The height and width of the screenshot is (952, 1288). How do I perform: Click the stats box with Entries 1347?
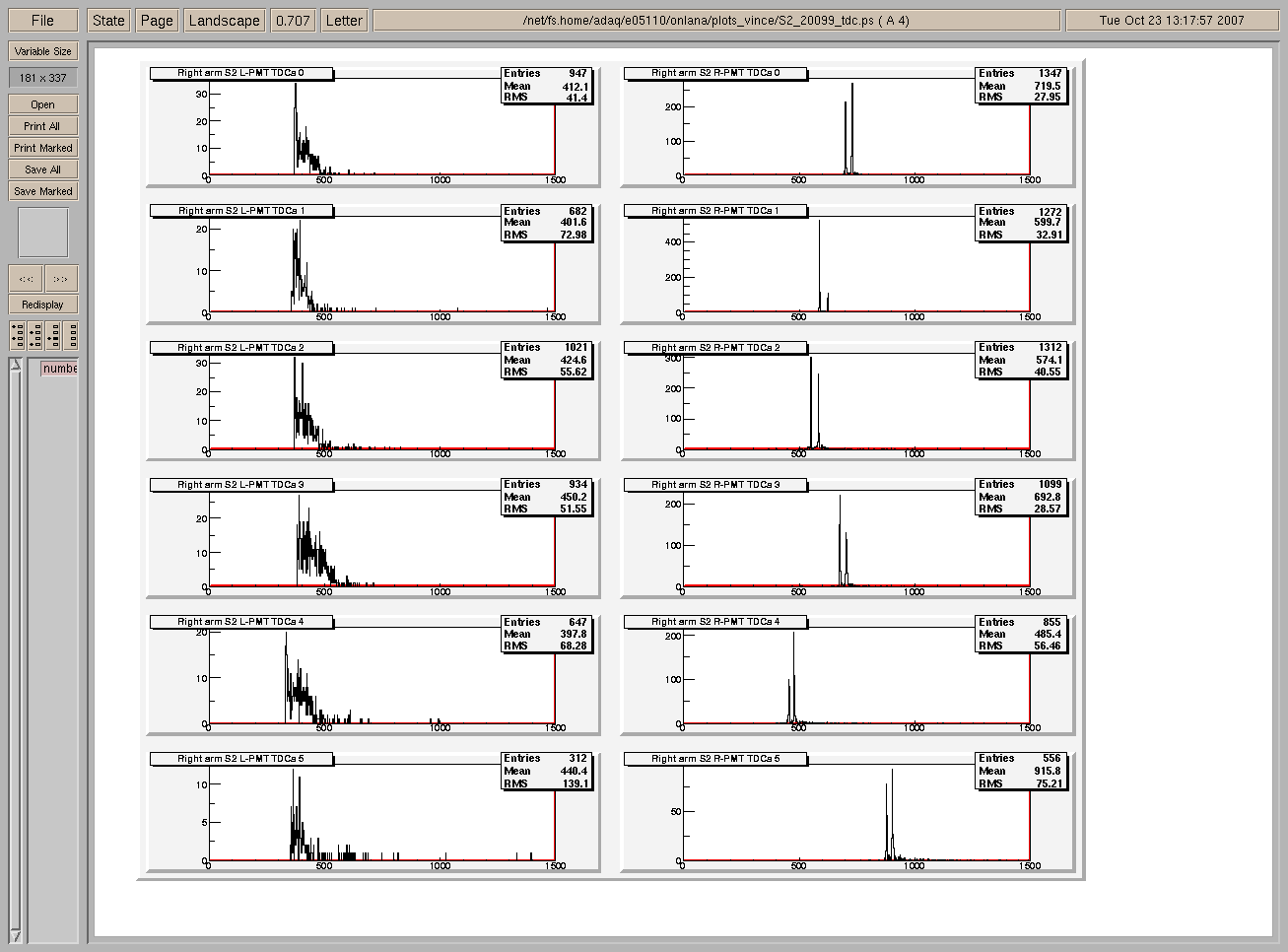(1021, 85)
